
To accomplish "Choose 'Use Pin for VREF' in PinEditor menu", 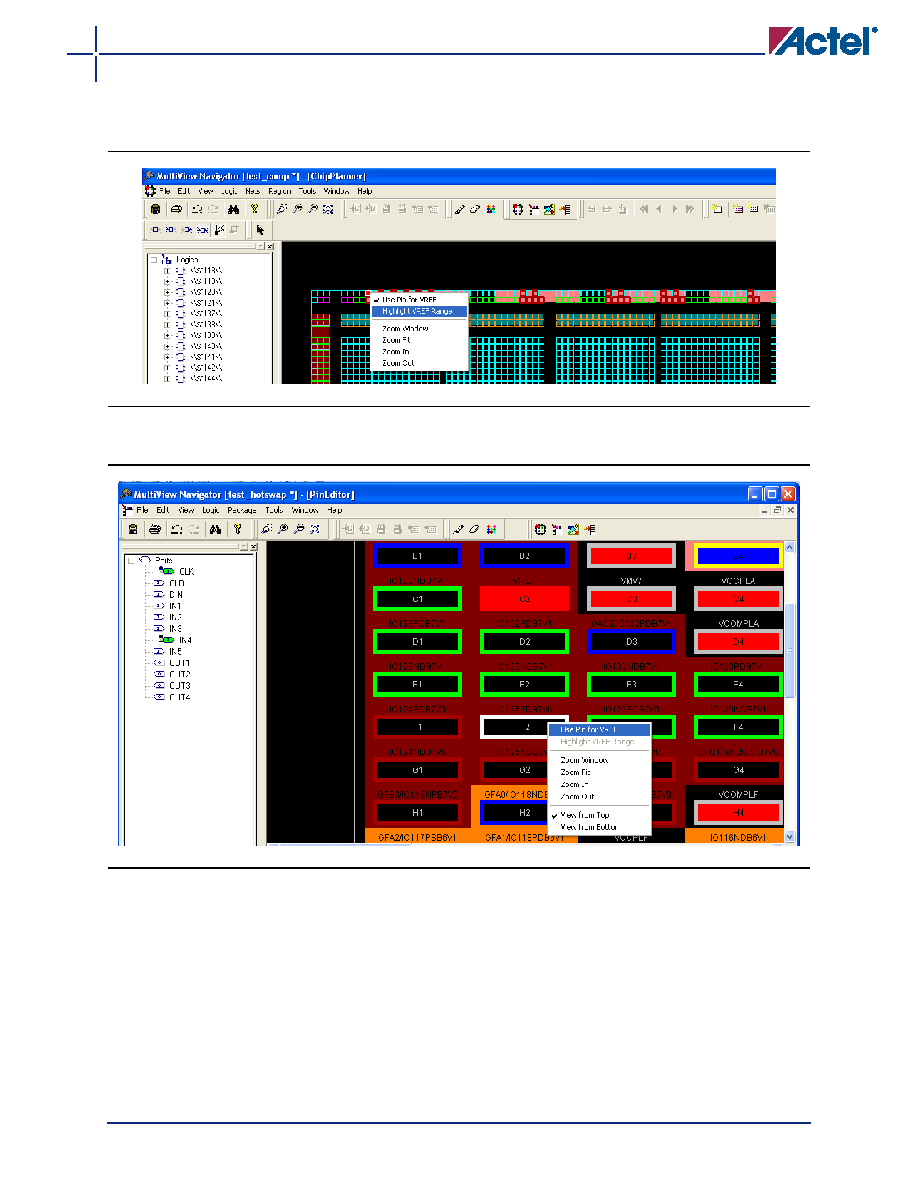I will tap(599, 730).
